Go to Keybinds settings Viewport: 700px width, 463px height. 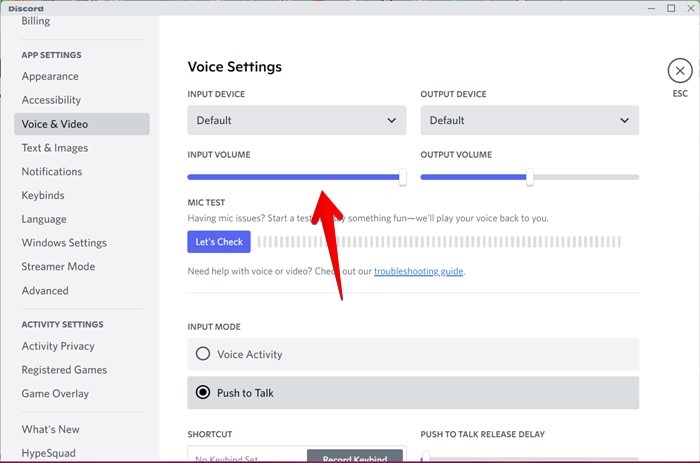(43, 195)
